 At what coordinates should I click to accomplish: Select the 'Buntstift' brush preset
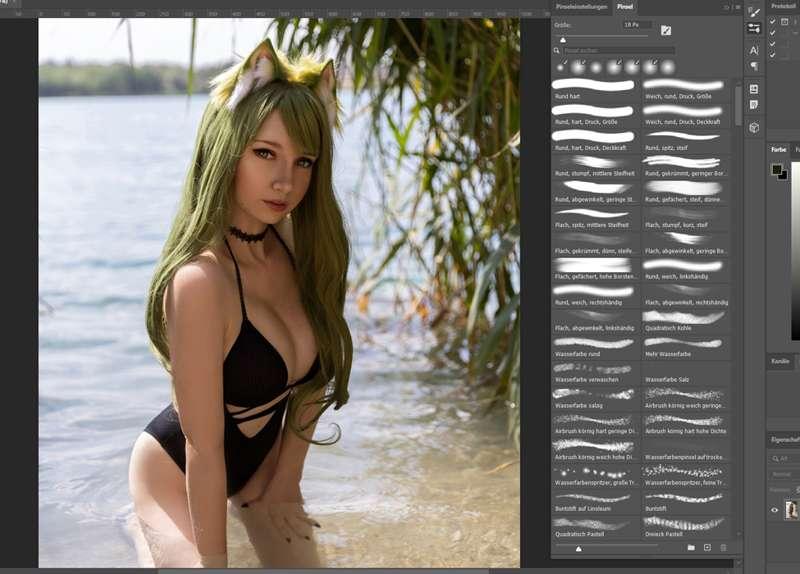[x=685, y=502]
